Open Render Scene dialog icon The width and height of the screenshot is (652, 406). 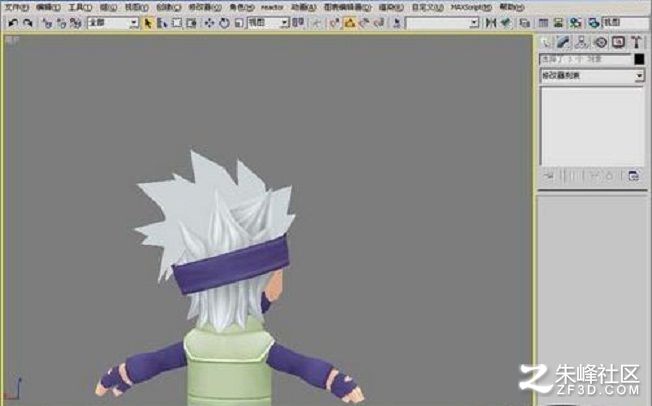[594, 23]
